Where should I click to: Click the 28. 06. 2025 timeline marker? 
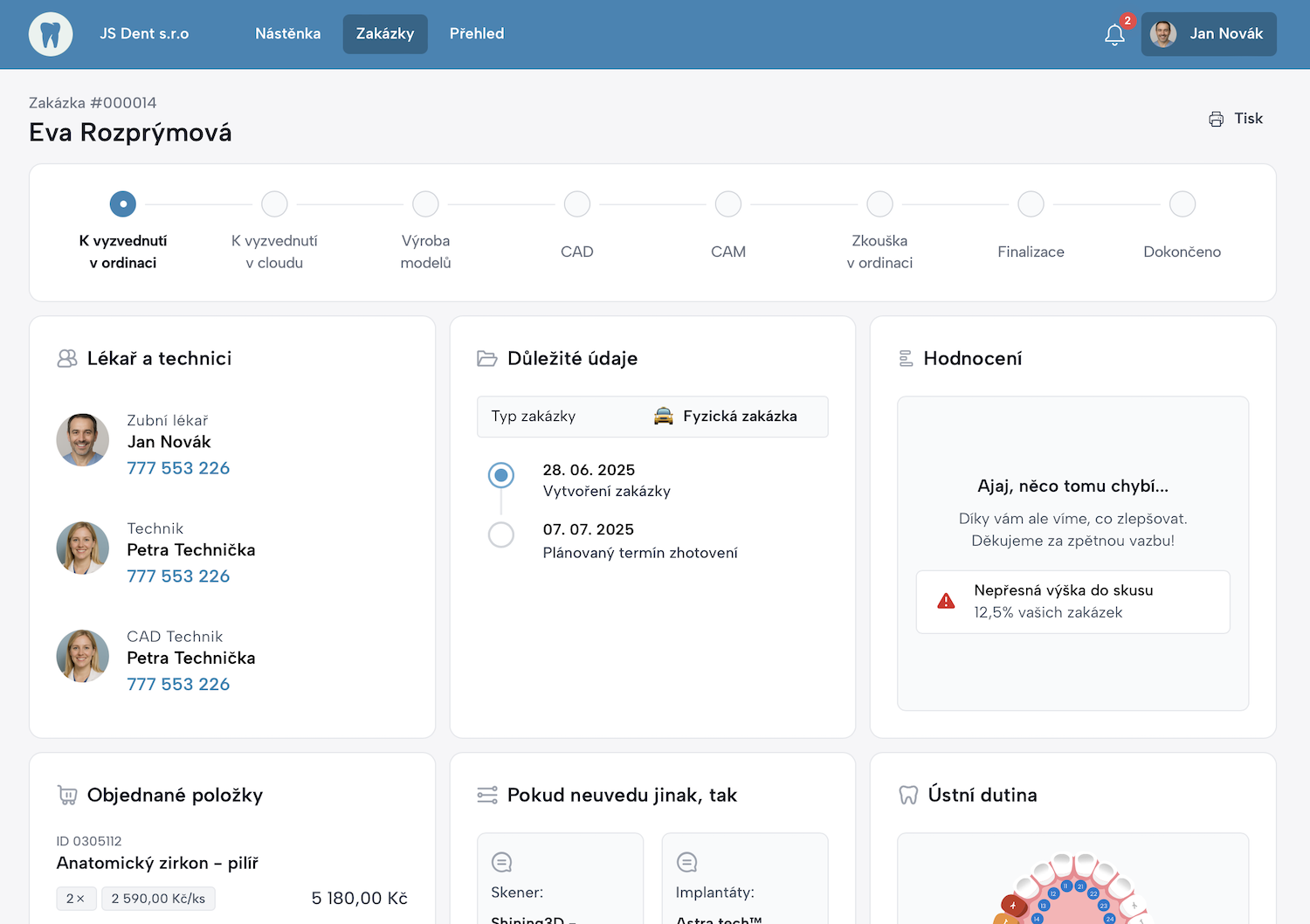[x=501, y=475]
